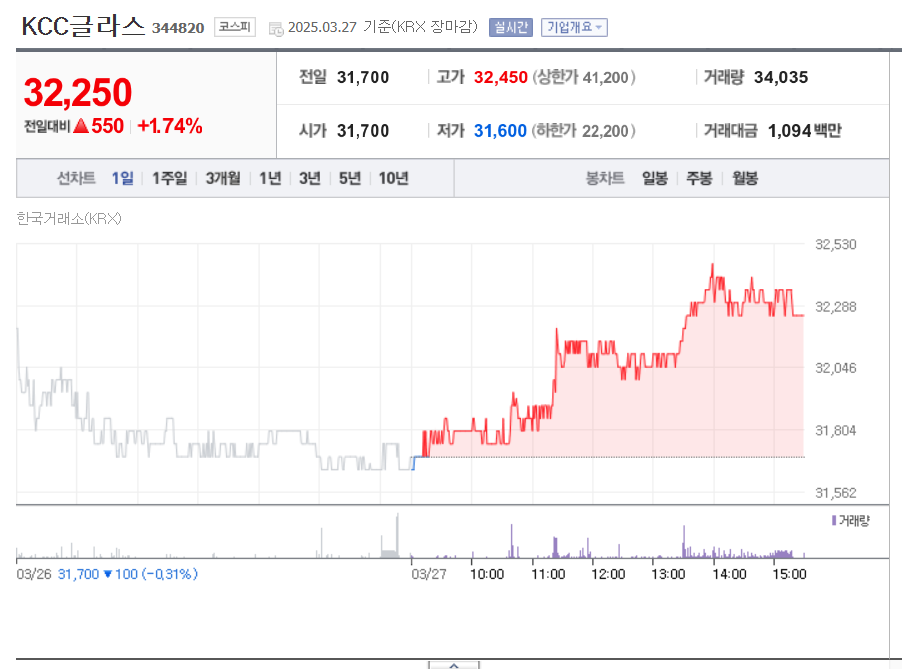Click the blue down triangle next to 100
The width and height of the screenshot is (902, 669).
108,574
